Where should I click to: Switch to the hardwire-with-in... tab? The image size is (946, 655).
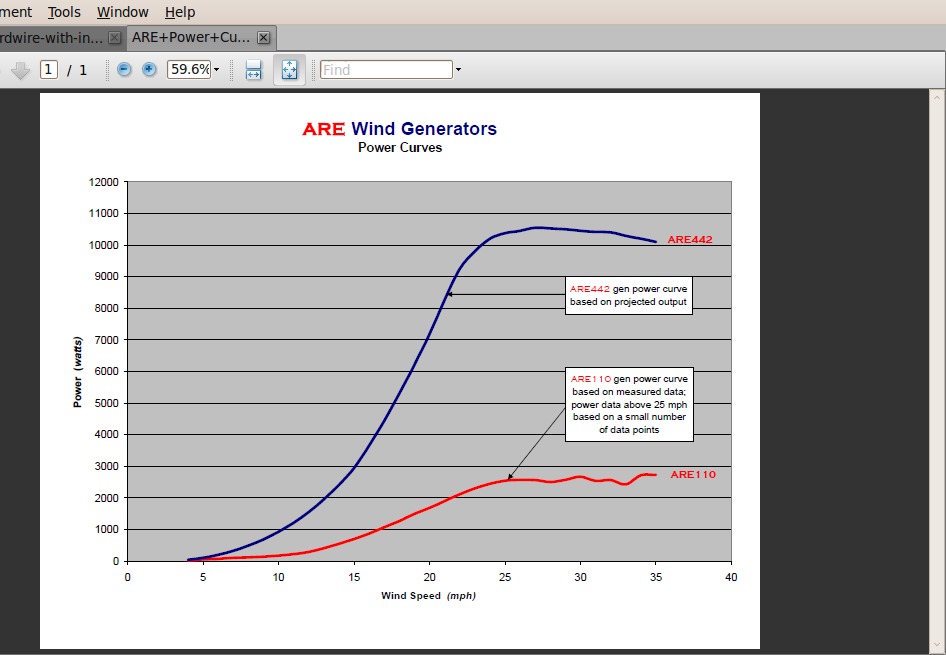(x=50, y=38)
